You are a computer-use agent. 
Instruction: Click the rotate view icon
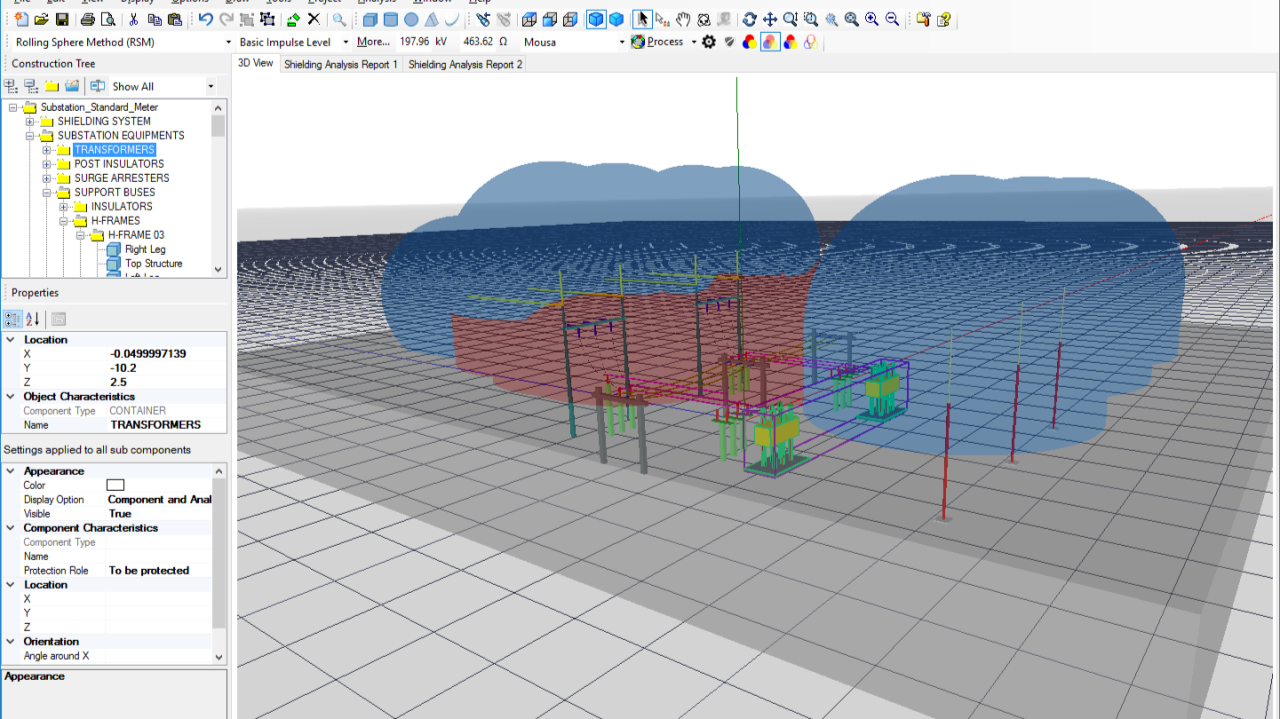click(749, 19)
